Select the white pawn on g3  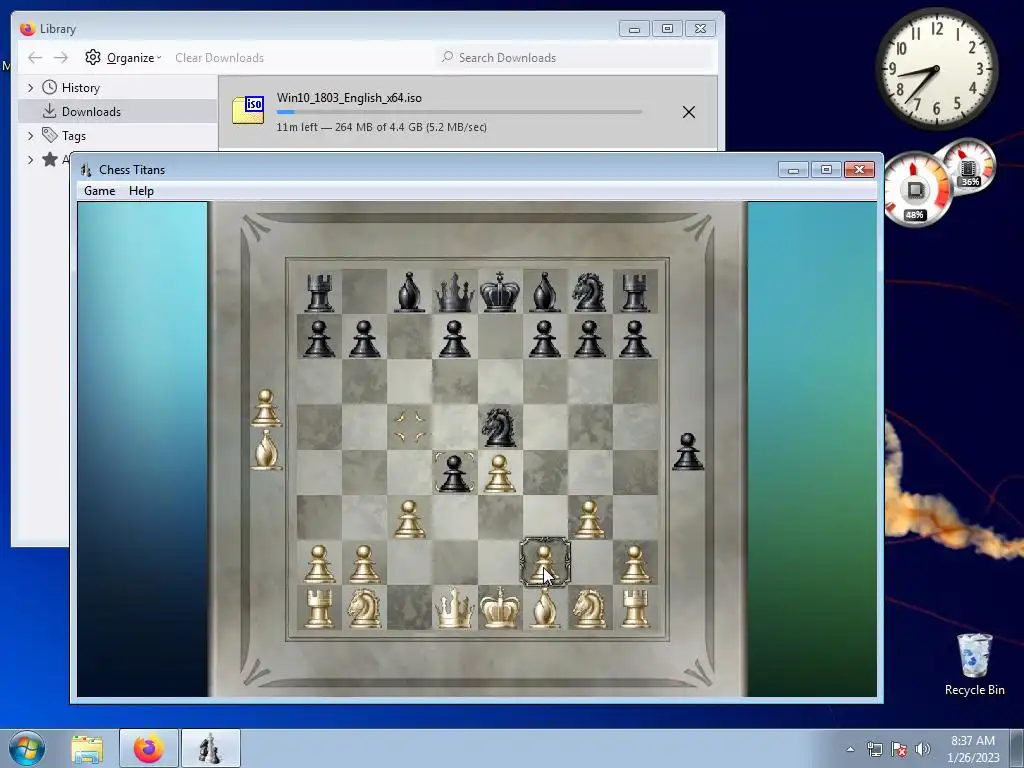(590, 519)
